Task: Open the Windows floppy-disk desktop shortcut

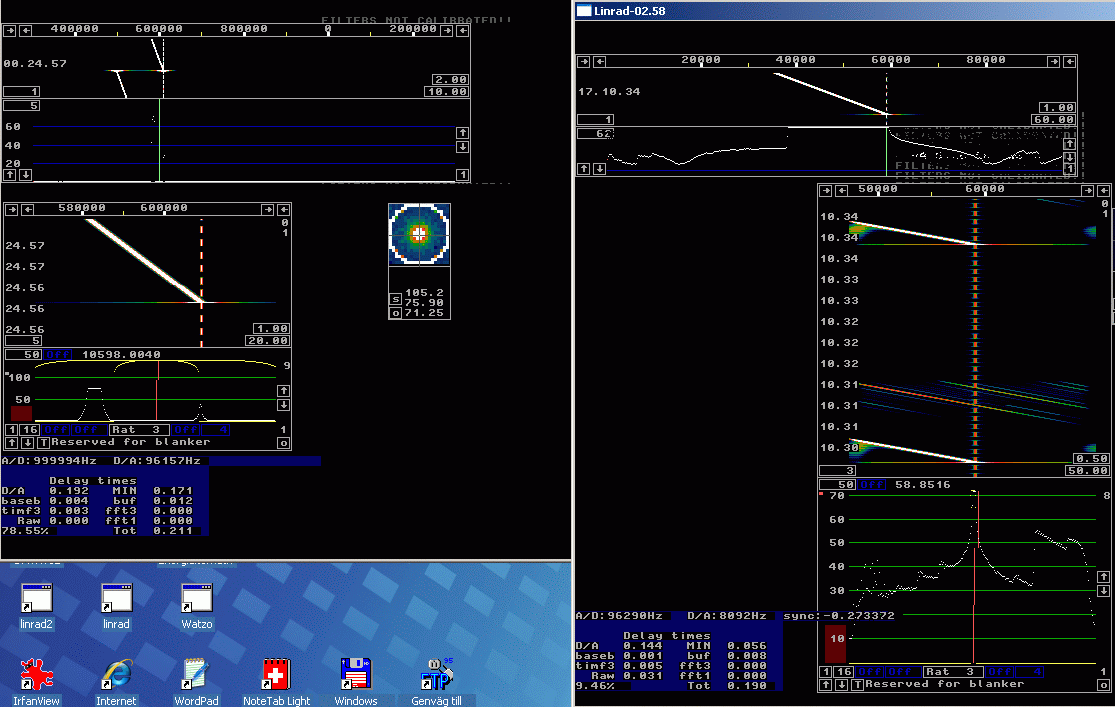Action: 356,681
